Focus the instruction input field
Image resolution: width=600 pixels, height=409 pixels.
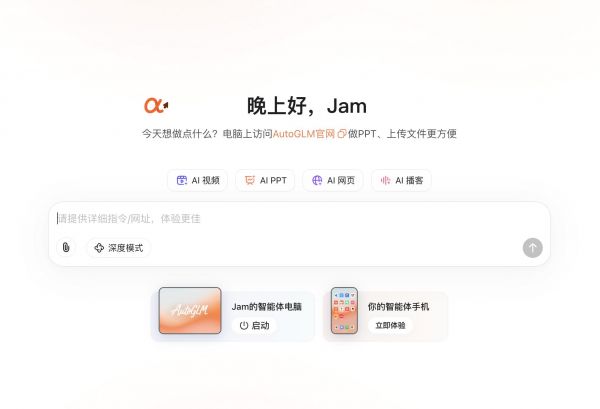click(299, 219)
